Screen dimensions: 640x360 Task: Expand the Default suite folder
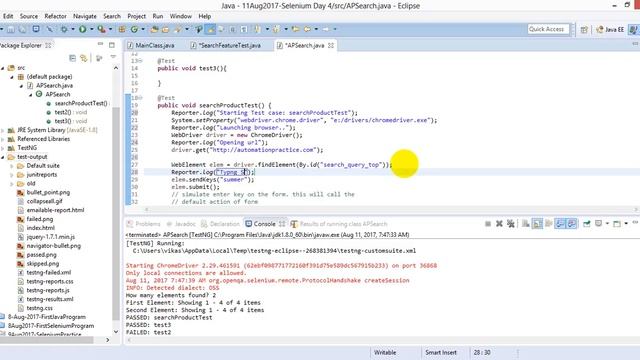coord(11,166)
